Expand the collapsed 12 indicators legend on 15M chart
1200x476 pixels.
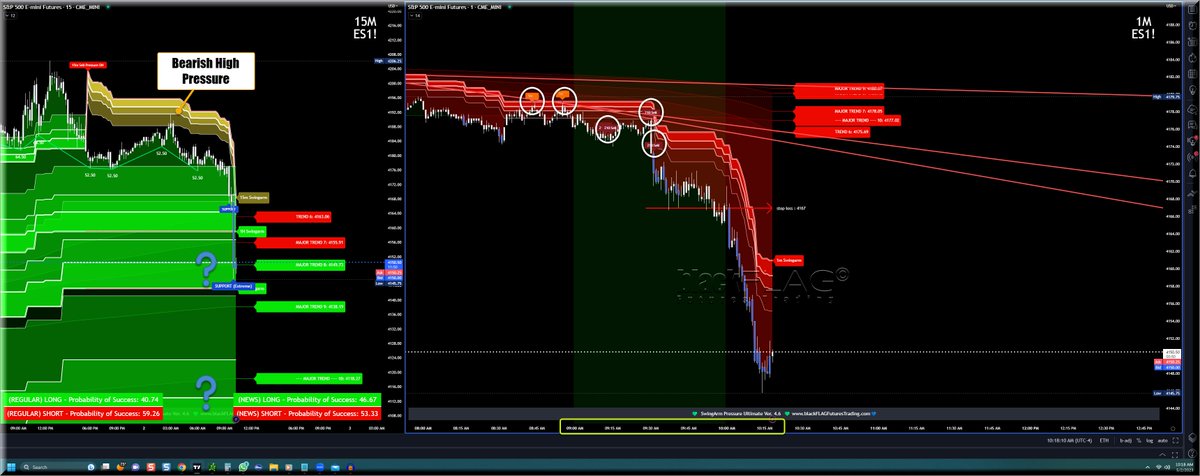coord(10,15)
